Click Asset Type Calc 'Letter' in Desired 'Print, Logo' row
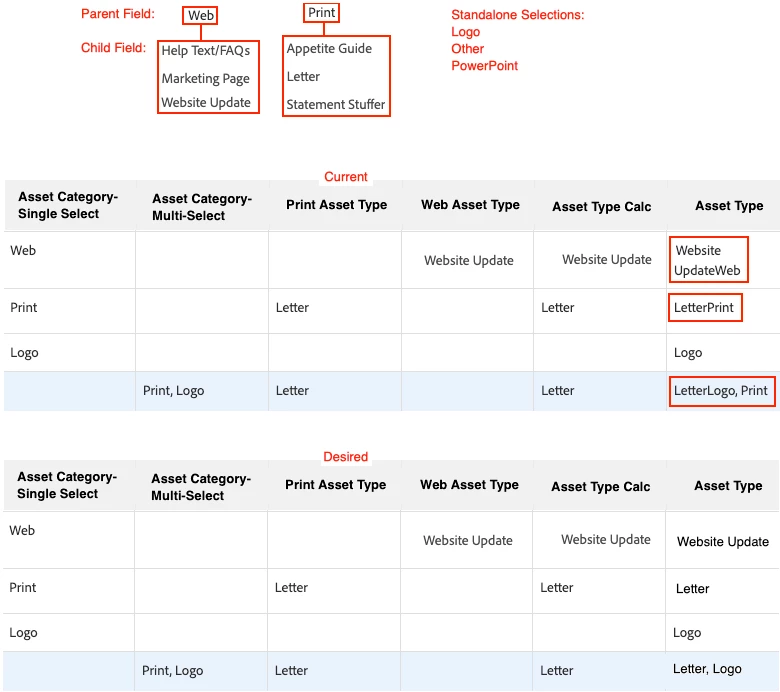Viewport: 780px width, 692px height. tap(557, 671)
